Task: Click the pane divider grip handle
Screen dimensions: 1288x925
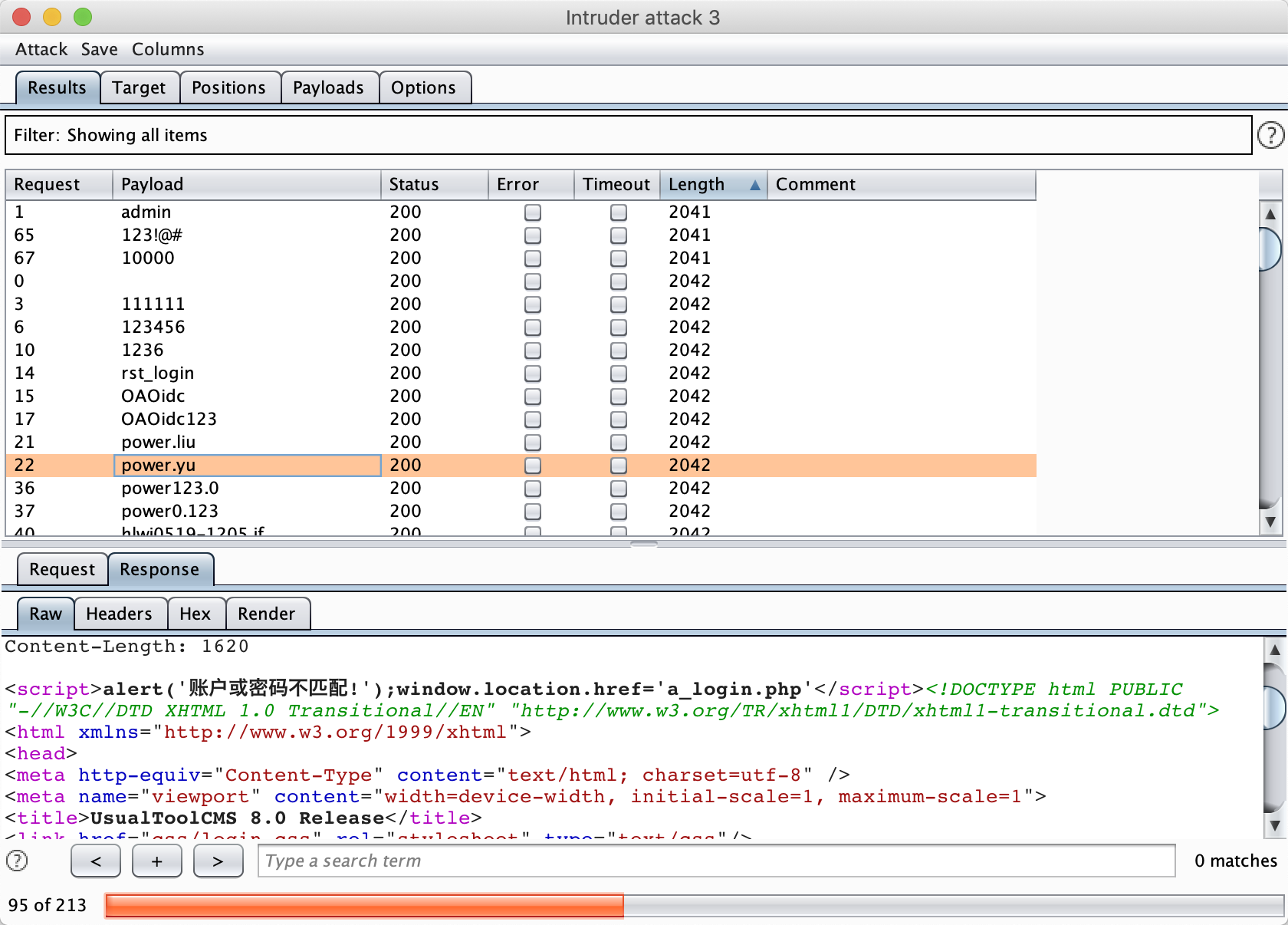Action: (644, 544)
